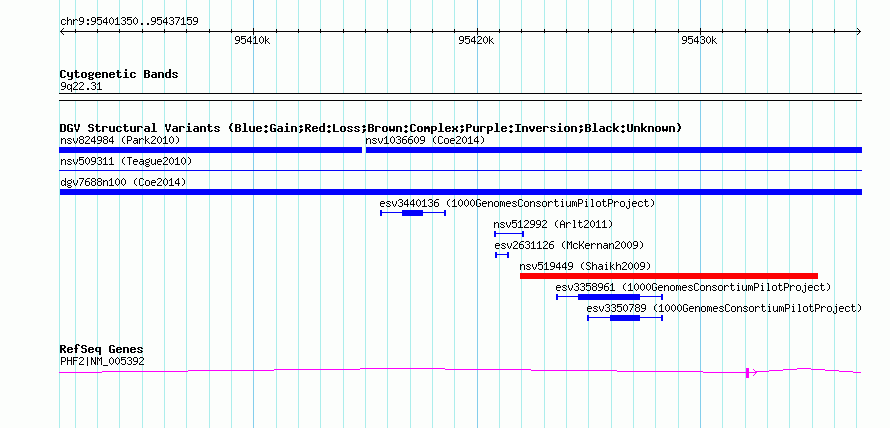The width and height of the screenshot is (890, 428).
Task: Click the 9q22.31 band label
Action: (x=81, y=87)
